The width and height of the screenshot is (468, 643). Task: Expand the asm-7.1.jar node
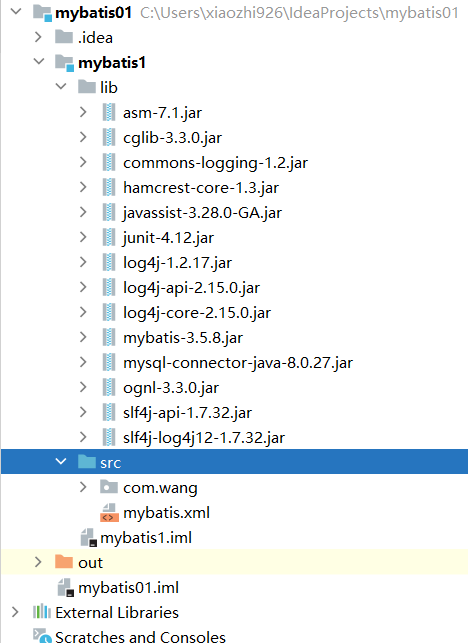pyautogui.click(x=83, y=112)
